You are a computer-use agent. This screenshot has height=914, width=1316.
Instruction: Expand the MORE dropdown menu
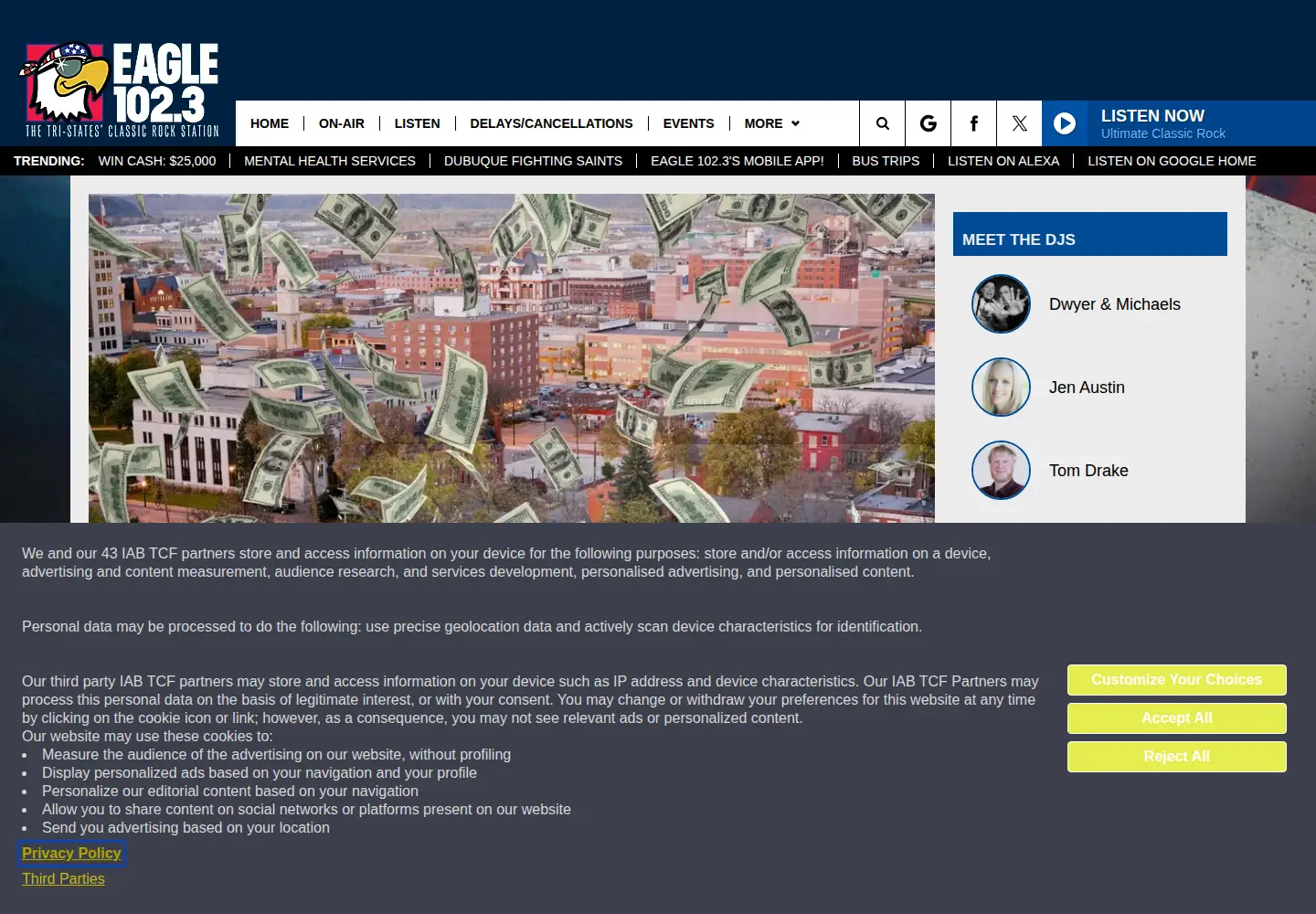pos(771,123)
